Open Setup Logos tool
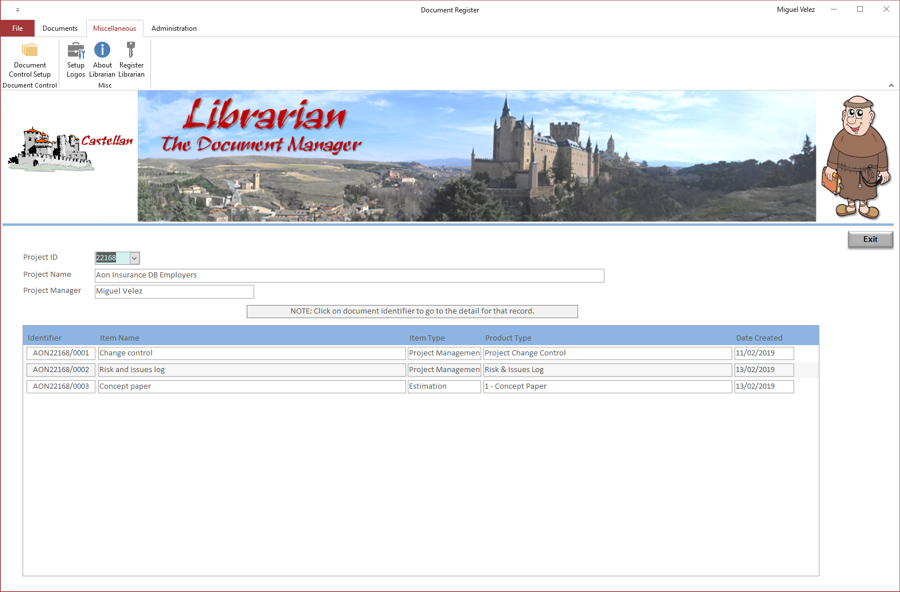 (x=76, y=60)
